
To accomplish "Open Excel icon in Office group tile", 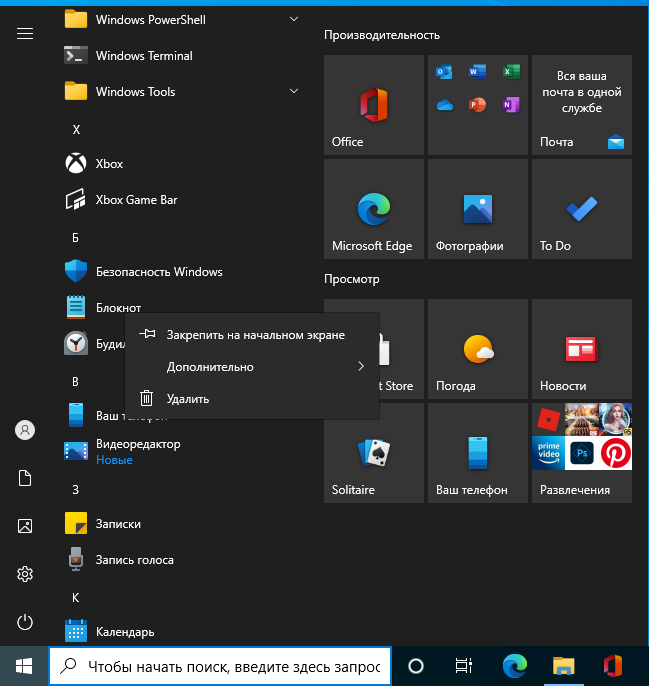I will (x=511, y=71).
